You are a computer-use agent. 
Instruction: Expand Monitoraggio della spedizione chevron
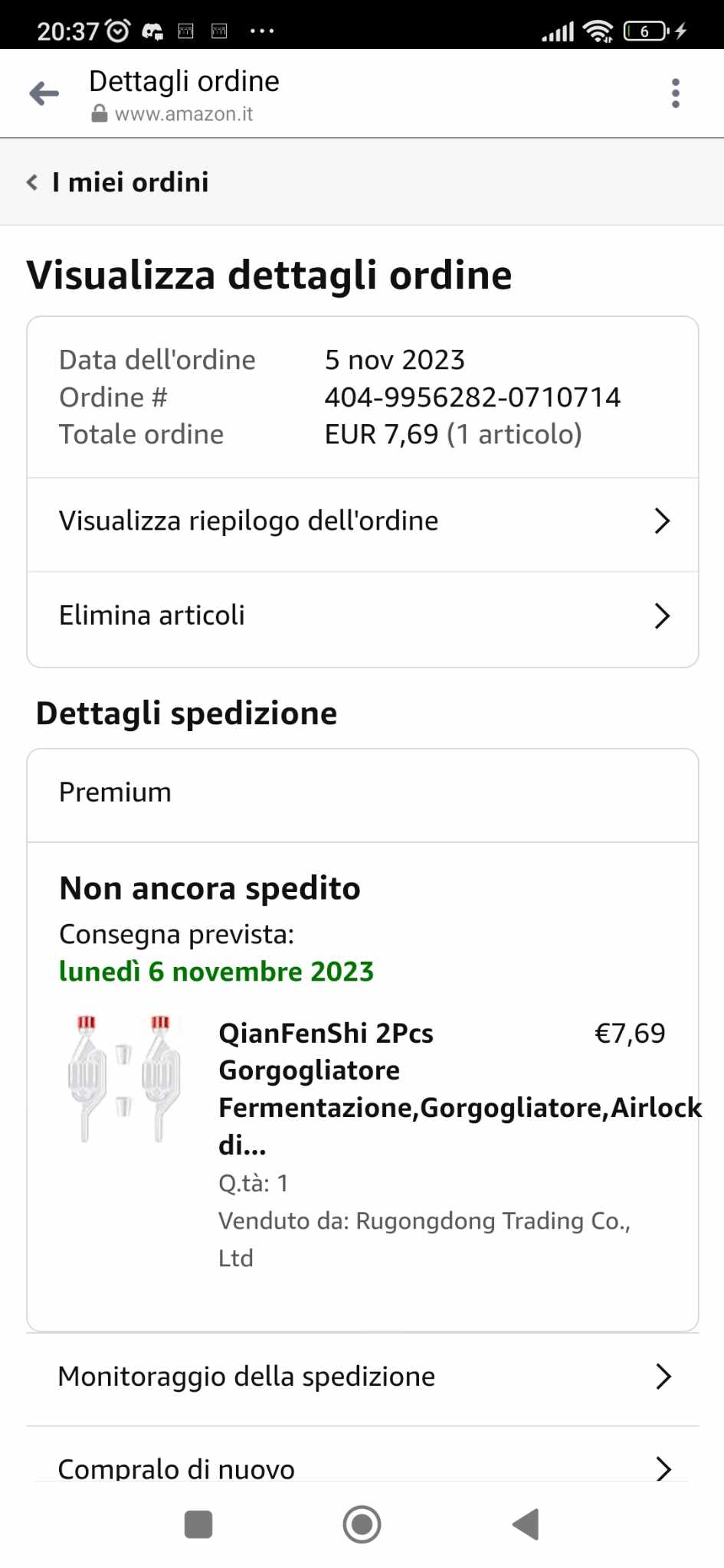click(663, 1377)
